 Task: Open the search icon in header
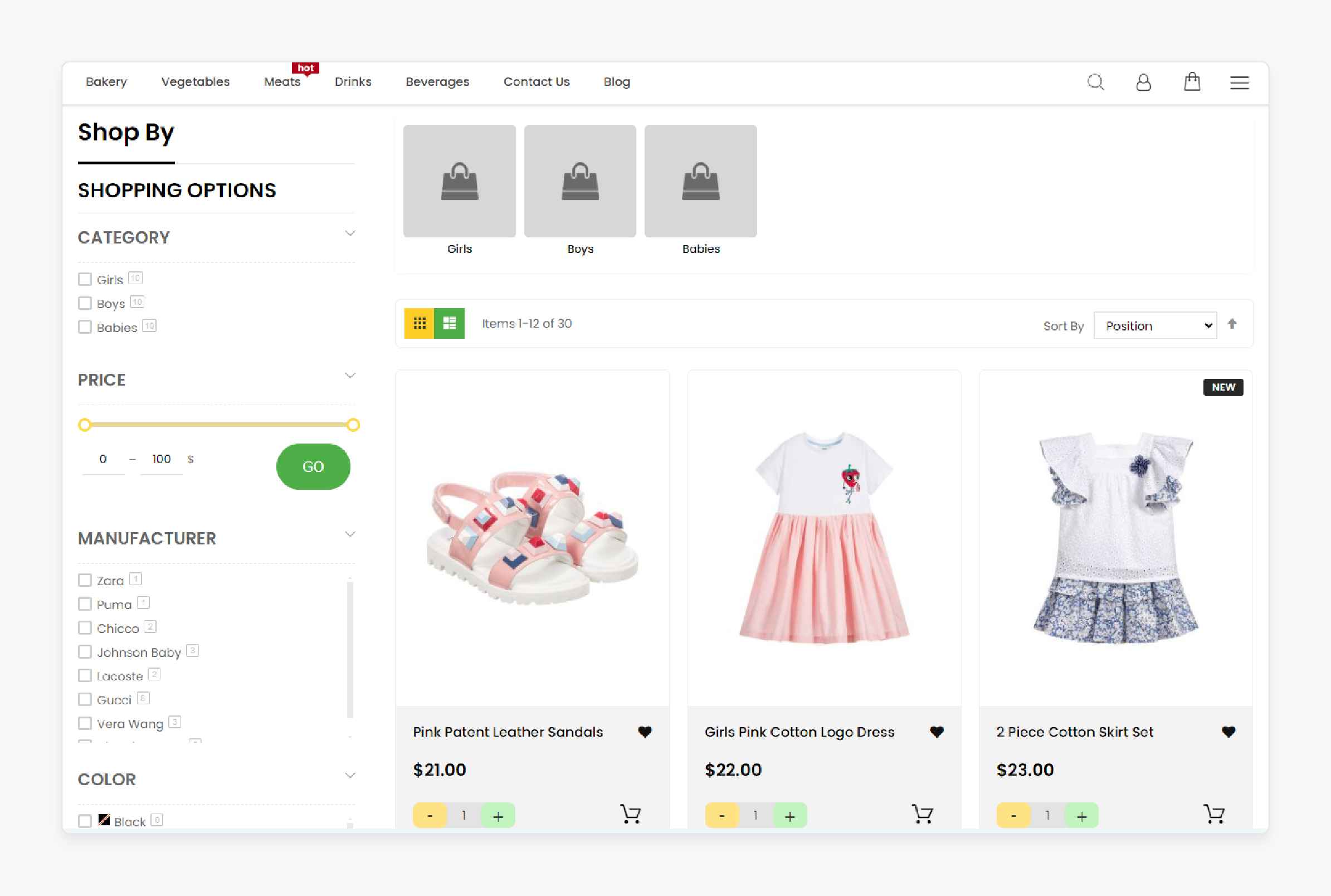1095,82
